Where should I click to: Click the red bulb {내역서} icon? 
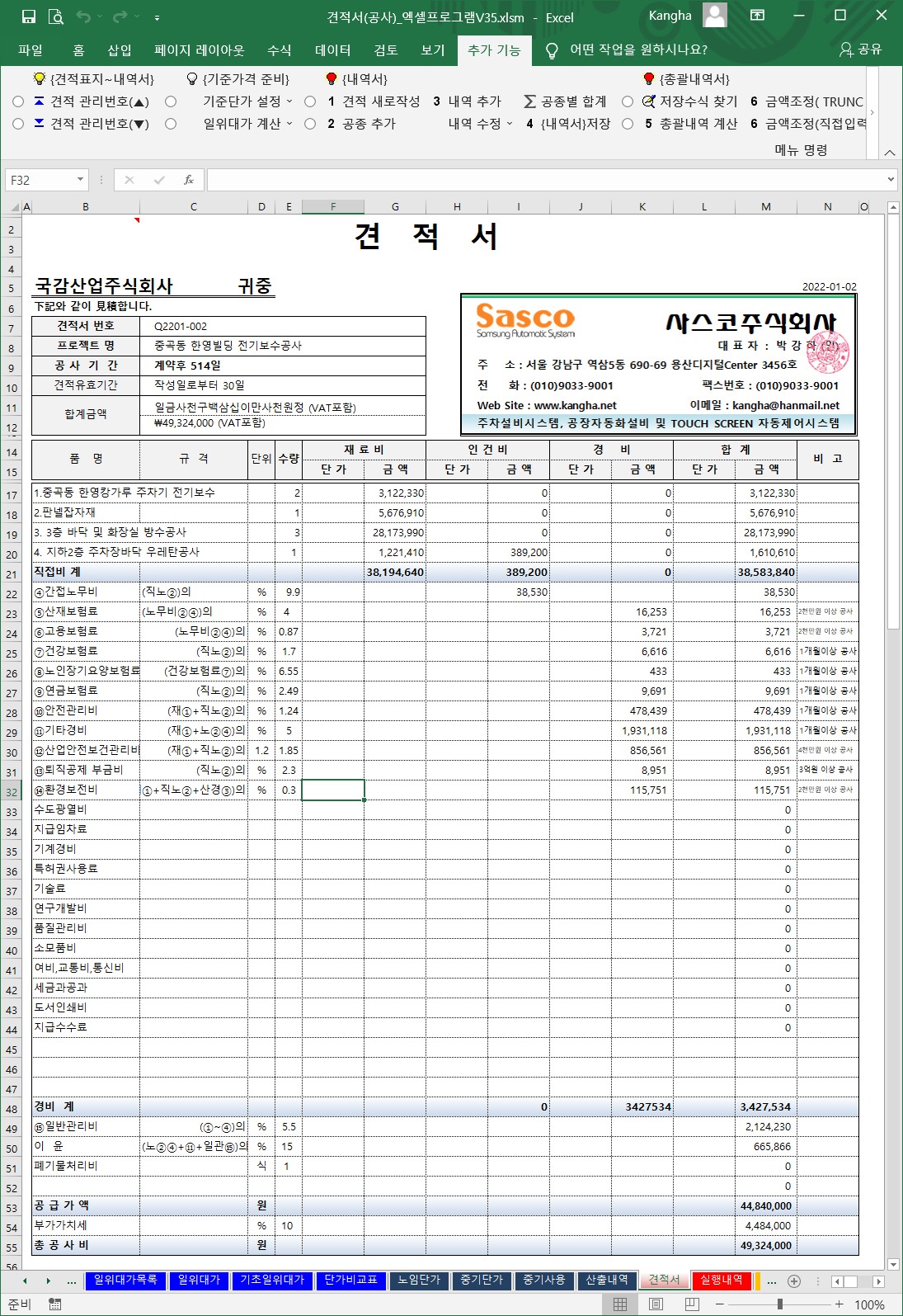(x=332, y=78)
